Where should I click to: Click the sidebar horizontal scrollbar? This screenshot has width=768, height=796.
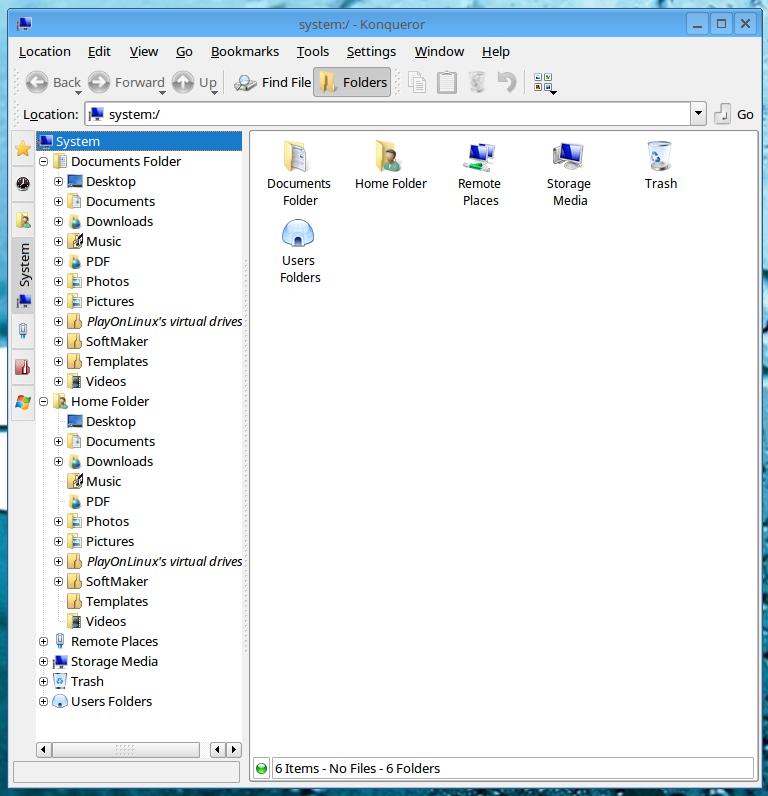[x=125, y=750]
